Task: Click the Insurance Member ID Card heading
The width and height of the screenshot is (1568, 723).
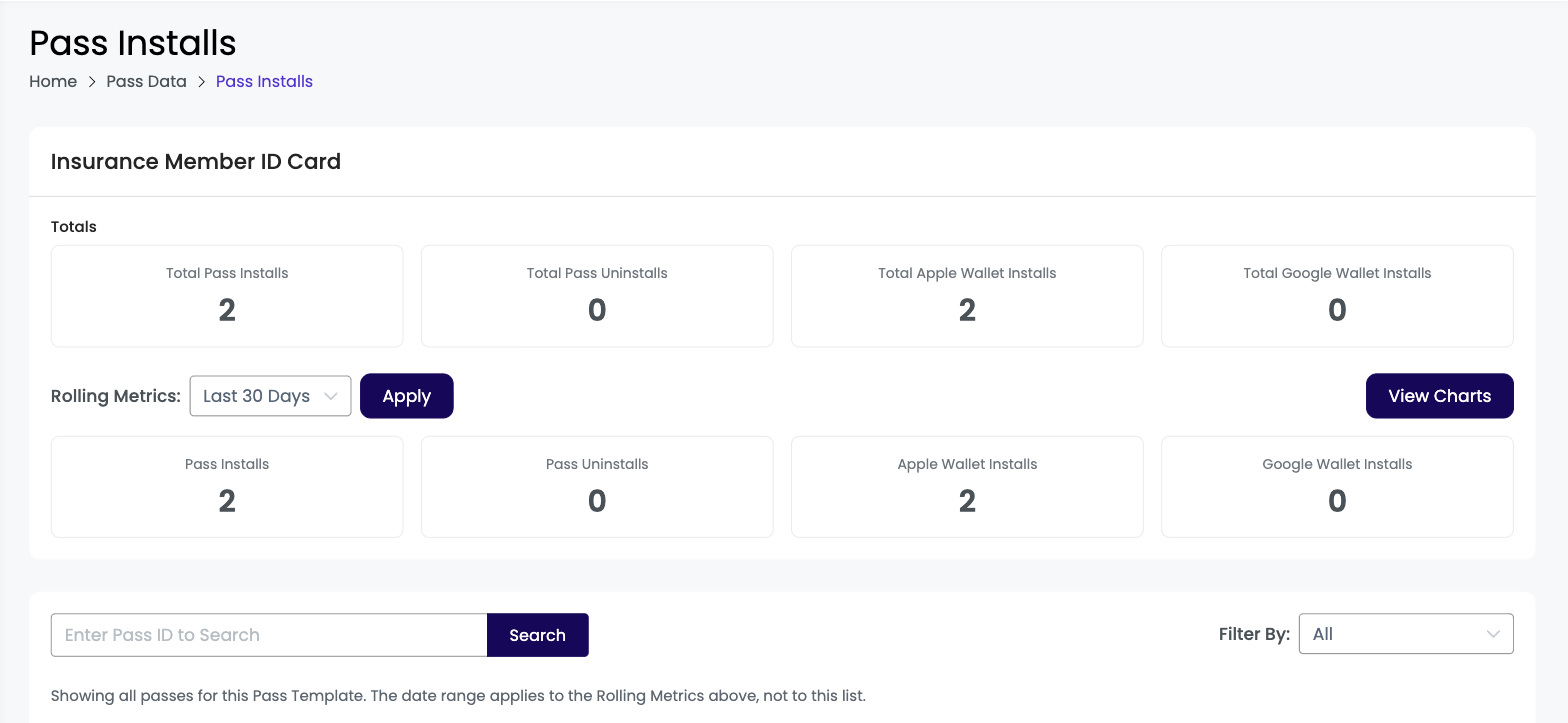Action: coord(196,162)
